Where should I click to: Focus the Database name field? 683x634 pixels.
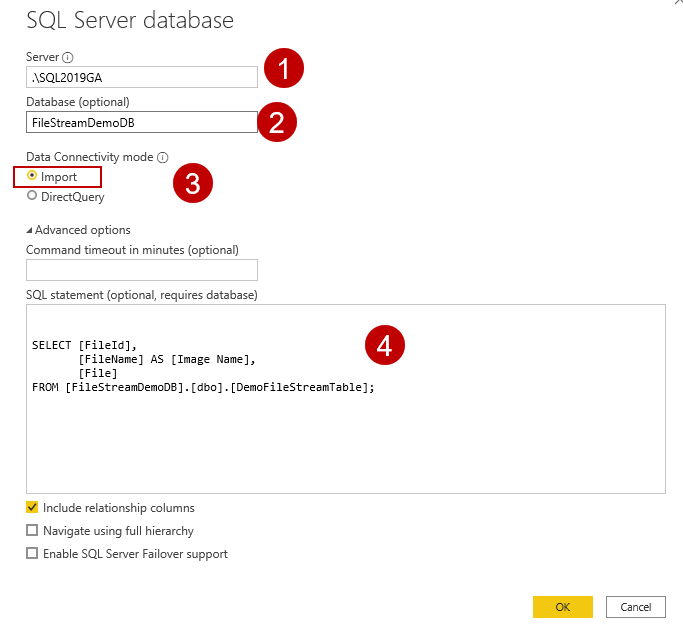[x=141, y=121]
